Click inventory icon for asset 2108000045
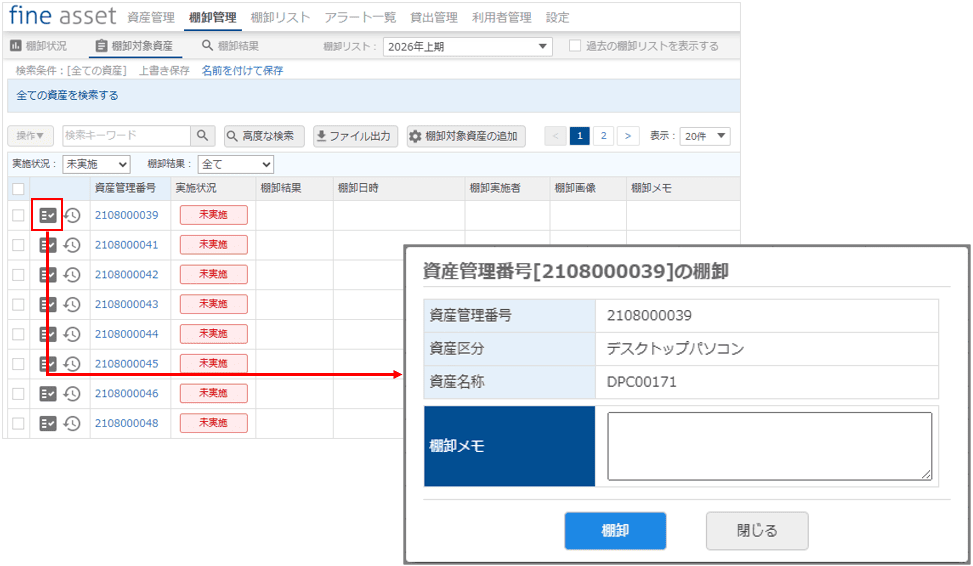 (x=48, y=364)
